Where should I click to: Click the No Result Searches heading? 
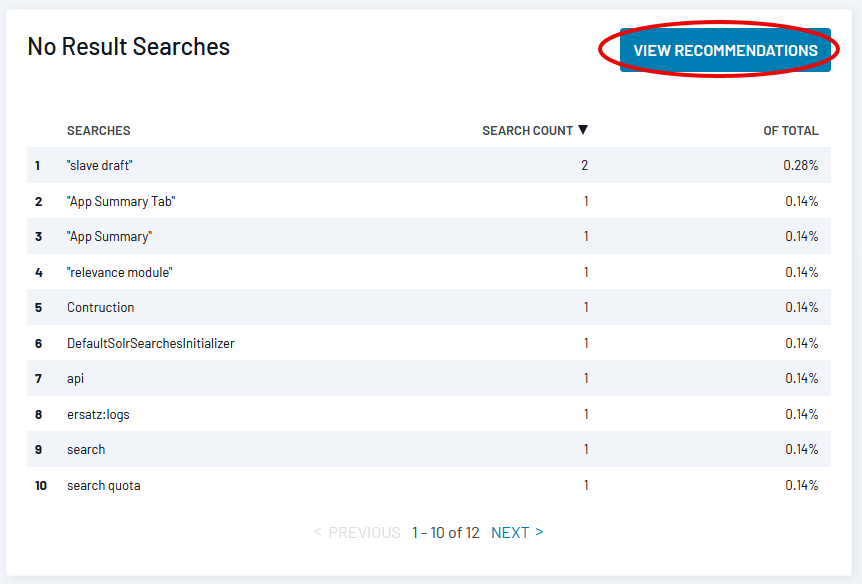point(129,46)
